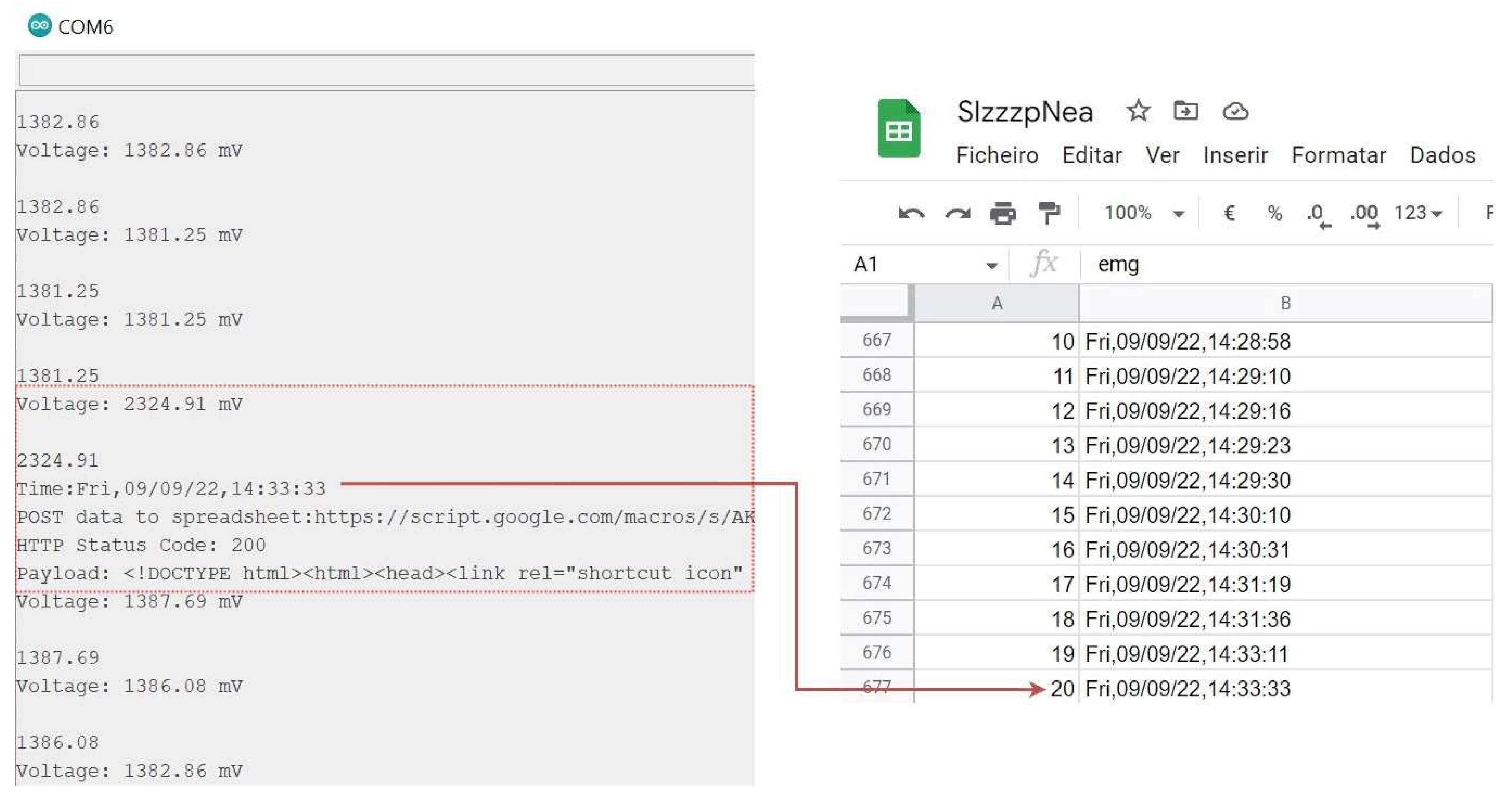Viewport: 1512px width, 803px height.
Task: Click the print icon
Action: click(1002, 214)
